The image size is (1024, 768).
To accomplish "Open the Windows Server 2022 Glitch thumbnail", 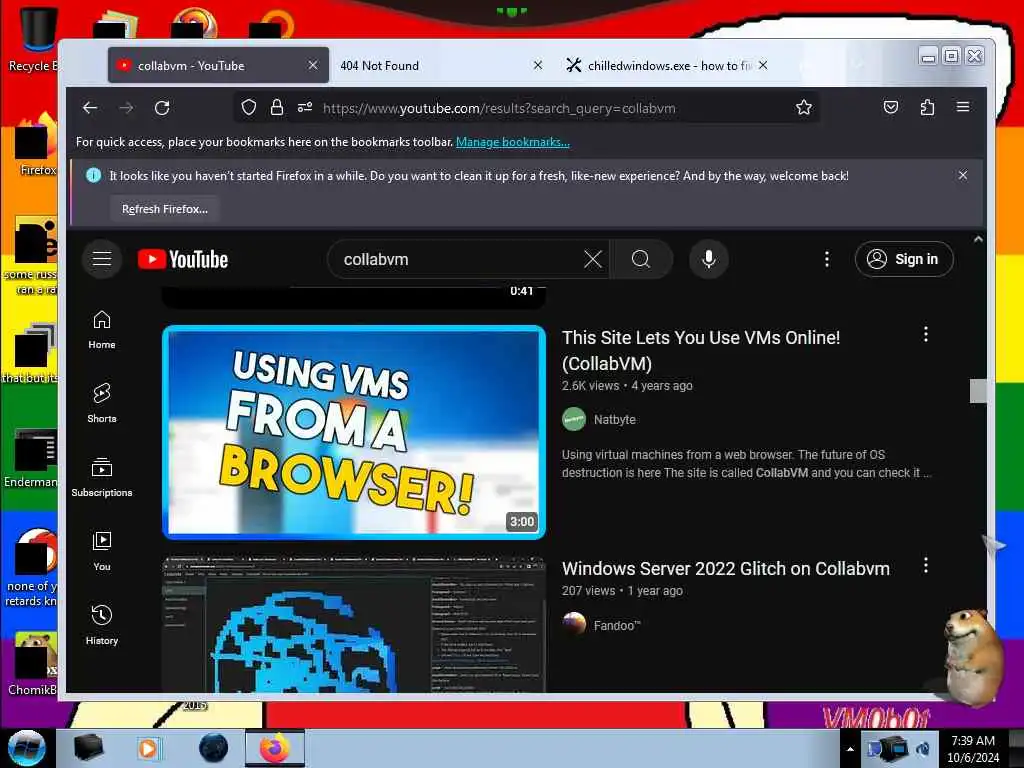I will click(354, 623).
